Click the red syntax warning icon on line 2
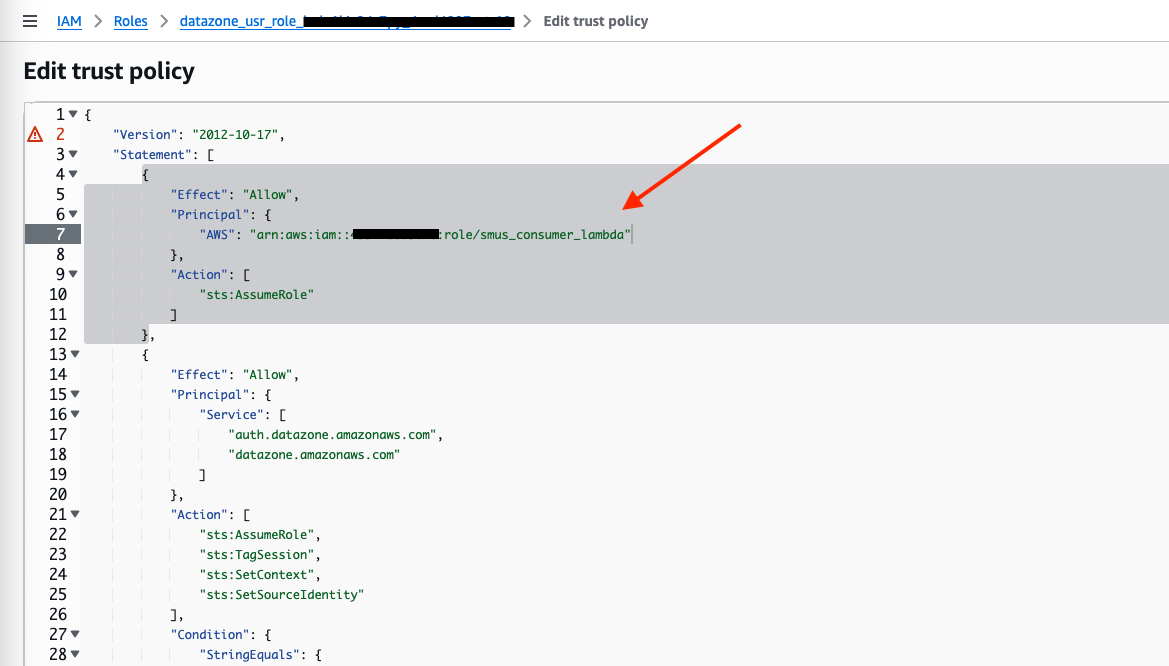This screenshot has height=666, width=1169. click(36, 133)
